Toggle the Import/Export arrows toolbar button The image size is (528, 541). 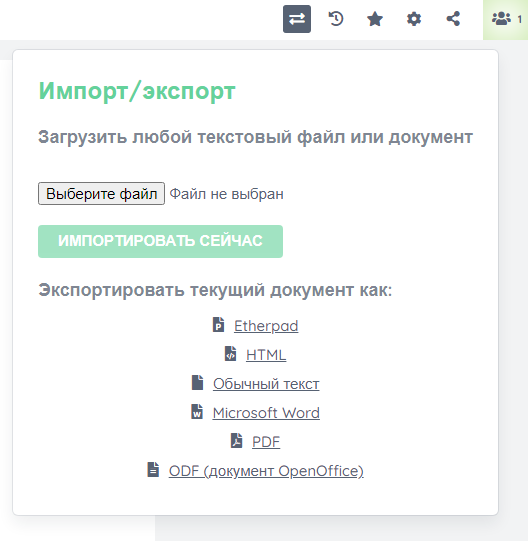coord(297,19)
